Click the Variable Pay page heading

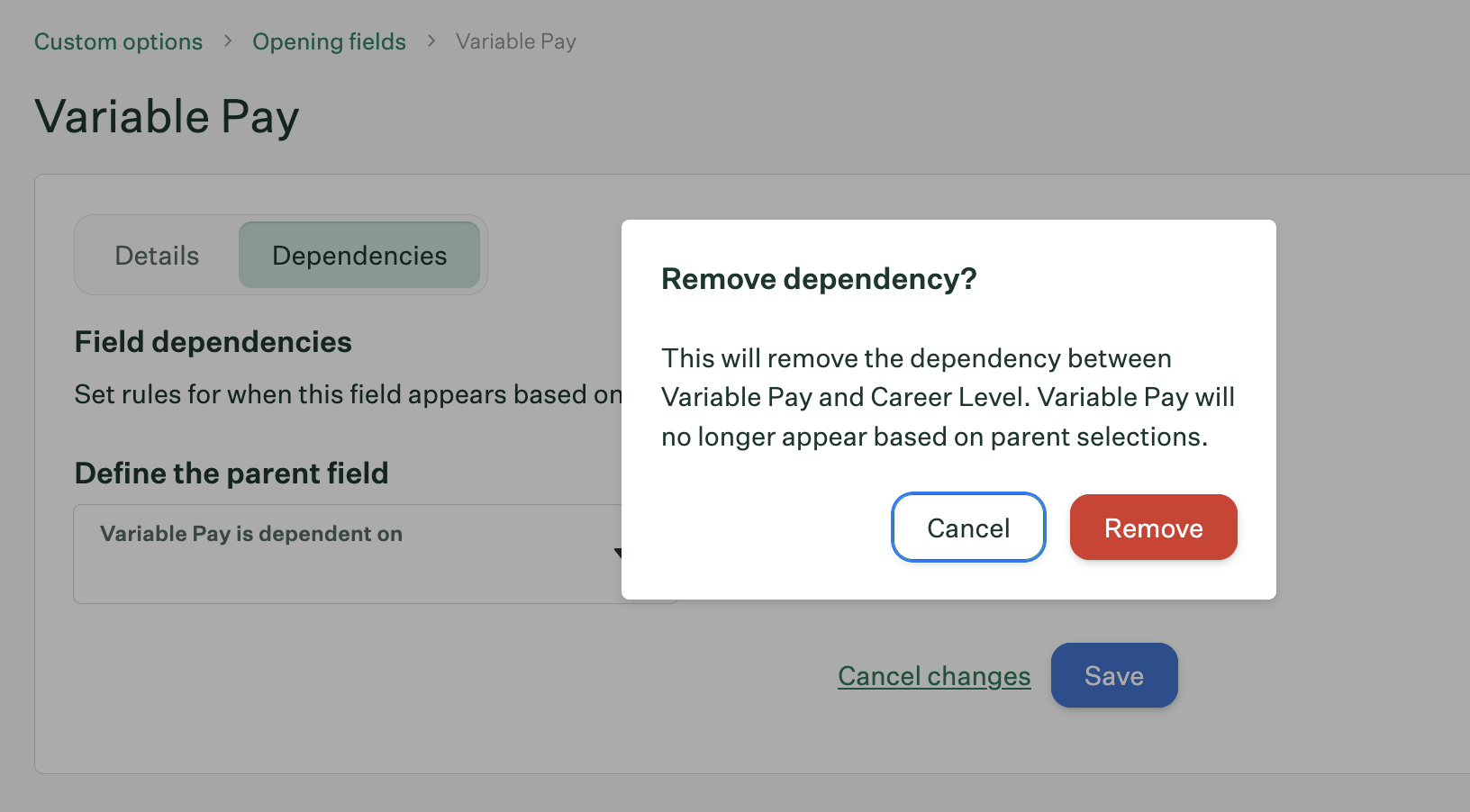(x=167, y=117)
